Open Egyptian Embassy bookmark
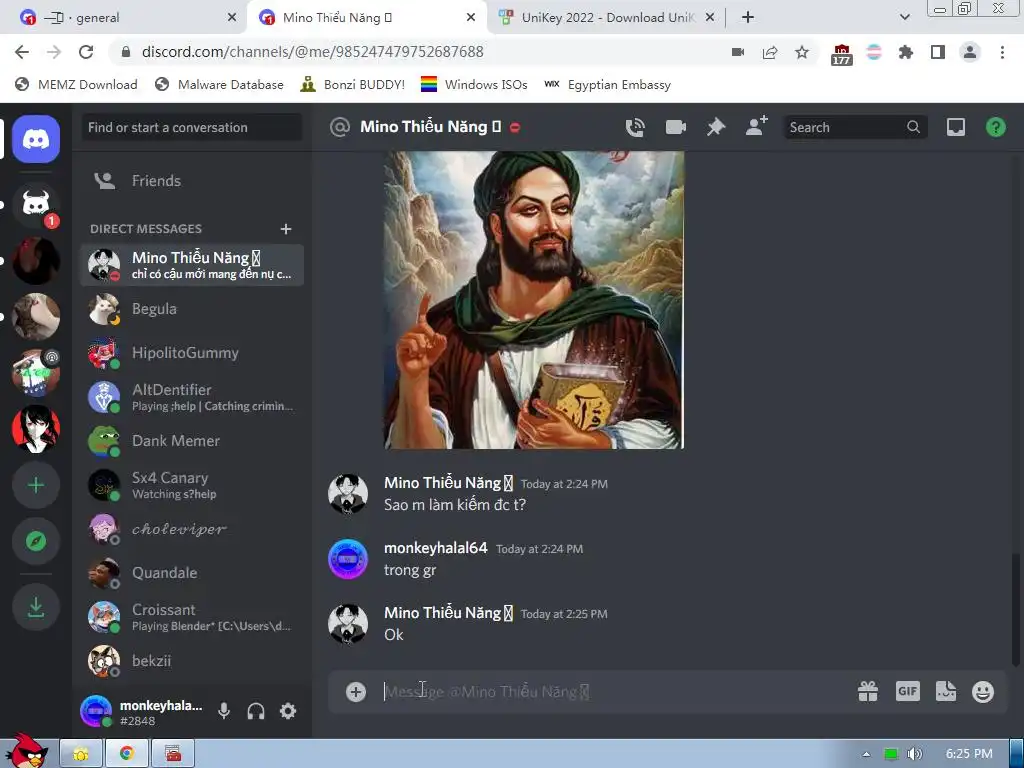This screenshot has width=1024, height=768. [x=607, y=84]
